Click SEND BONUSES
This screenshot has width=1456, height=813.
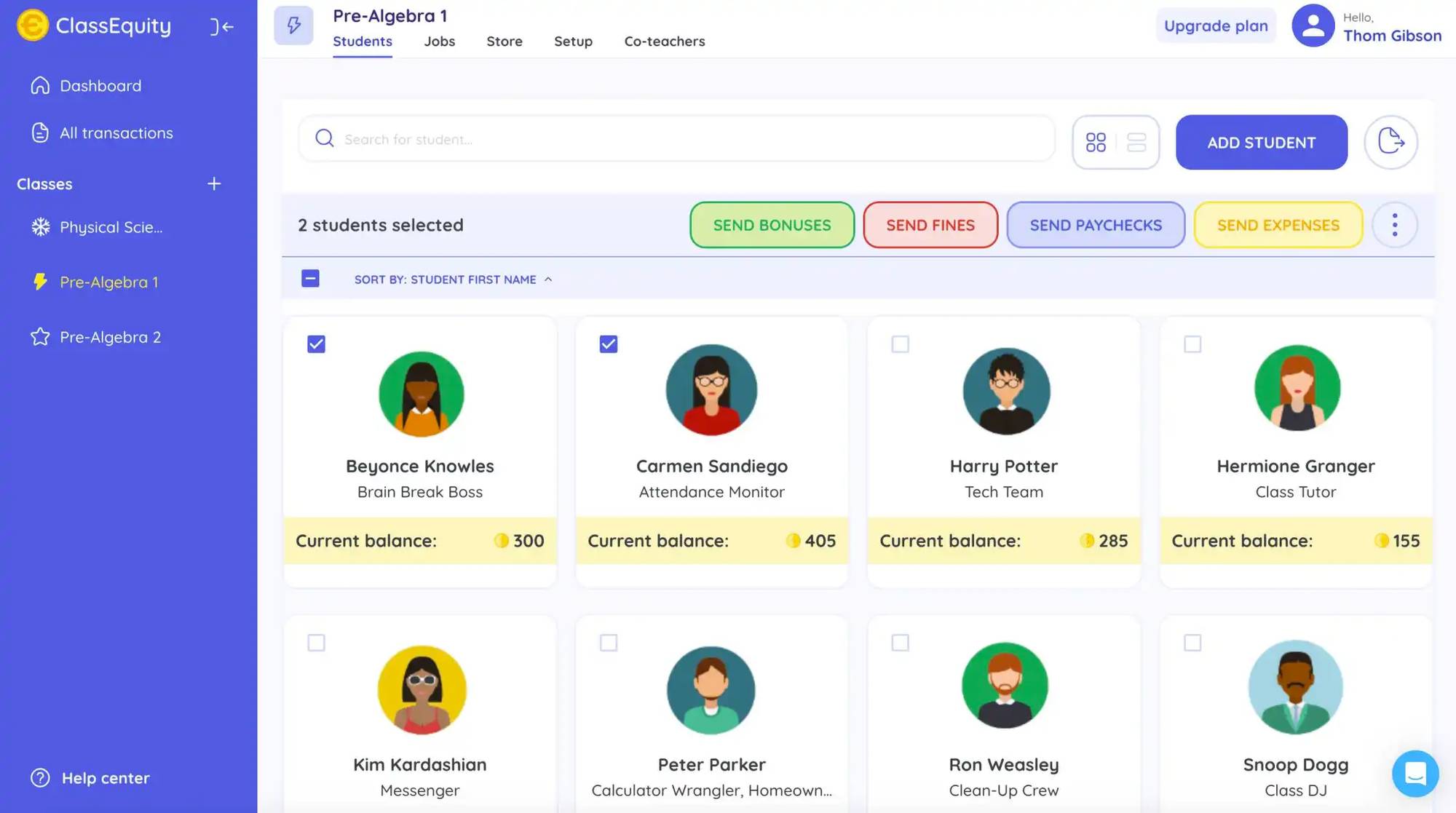coord(772,225)
